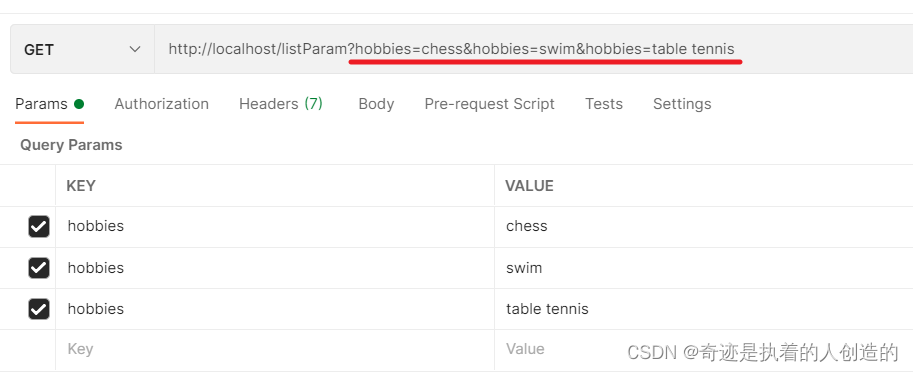Image resolution: width=913 pixels, height=372 pixels.
Task: Open the GET method dropdown
Action: pos(82,49)
